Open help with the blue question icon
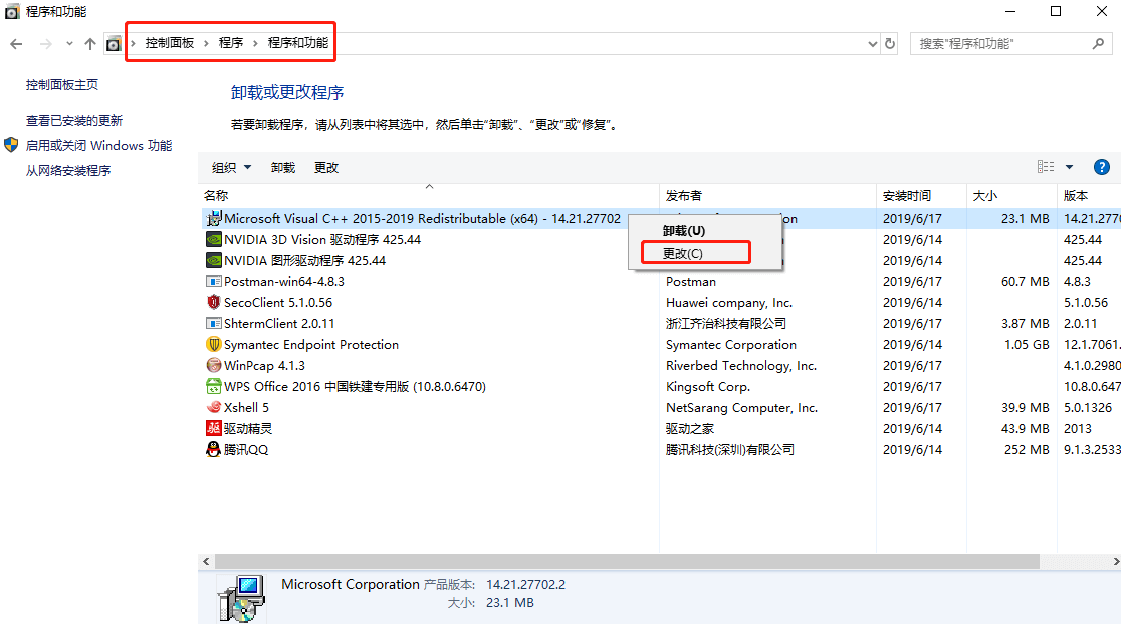 coord(1102,167)
